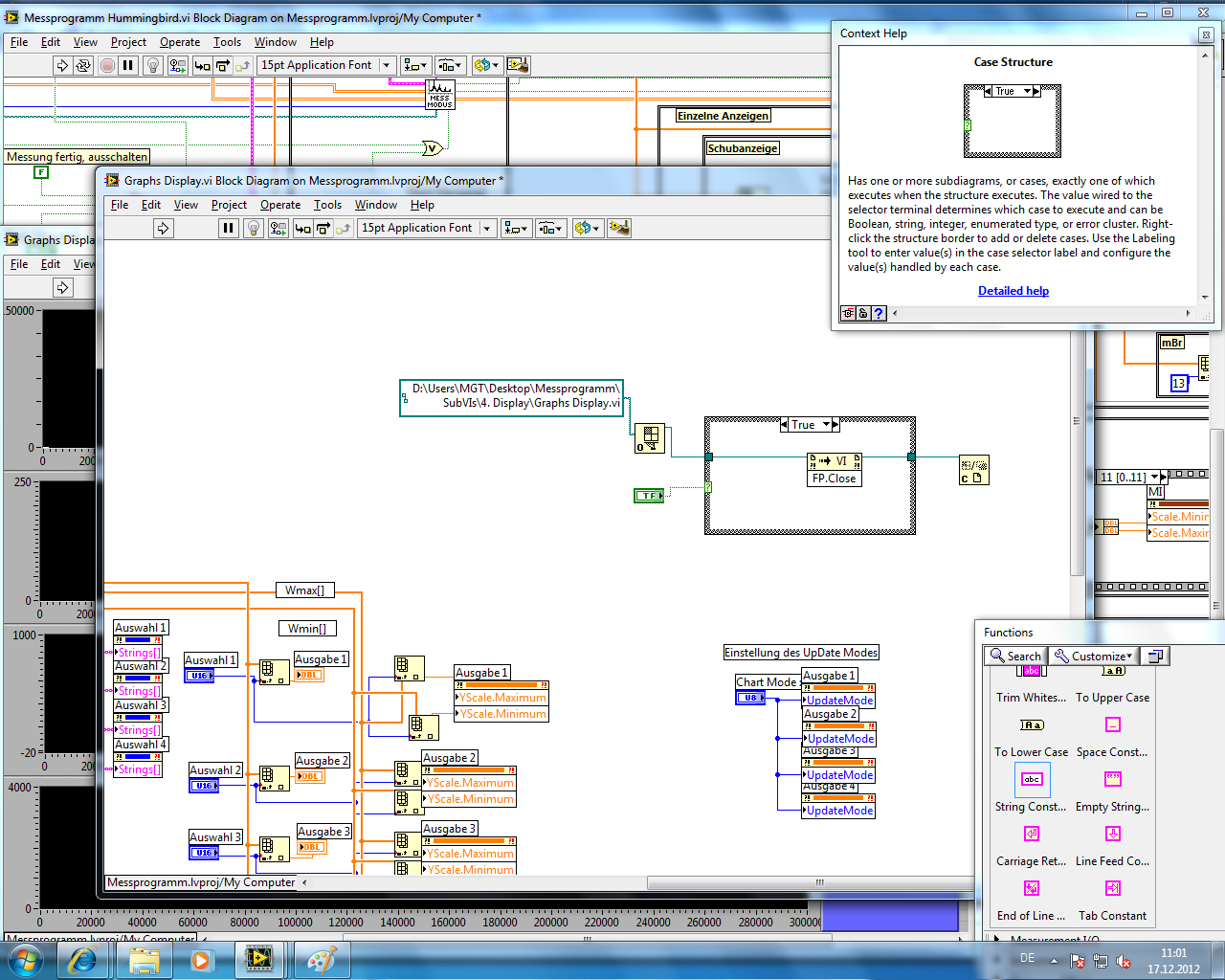Select the String Constant palette icon

pos(1031,780)
